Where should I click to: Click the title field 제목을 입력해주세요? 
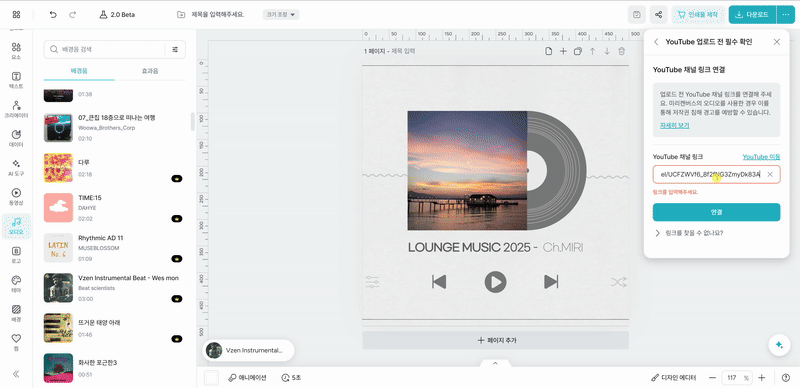[218, 15]
